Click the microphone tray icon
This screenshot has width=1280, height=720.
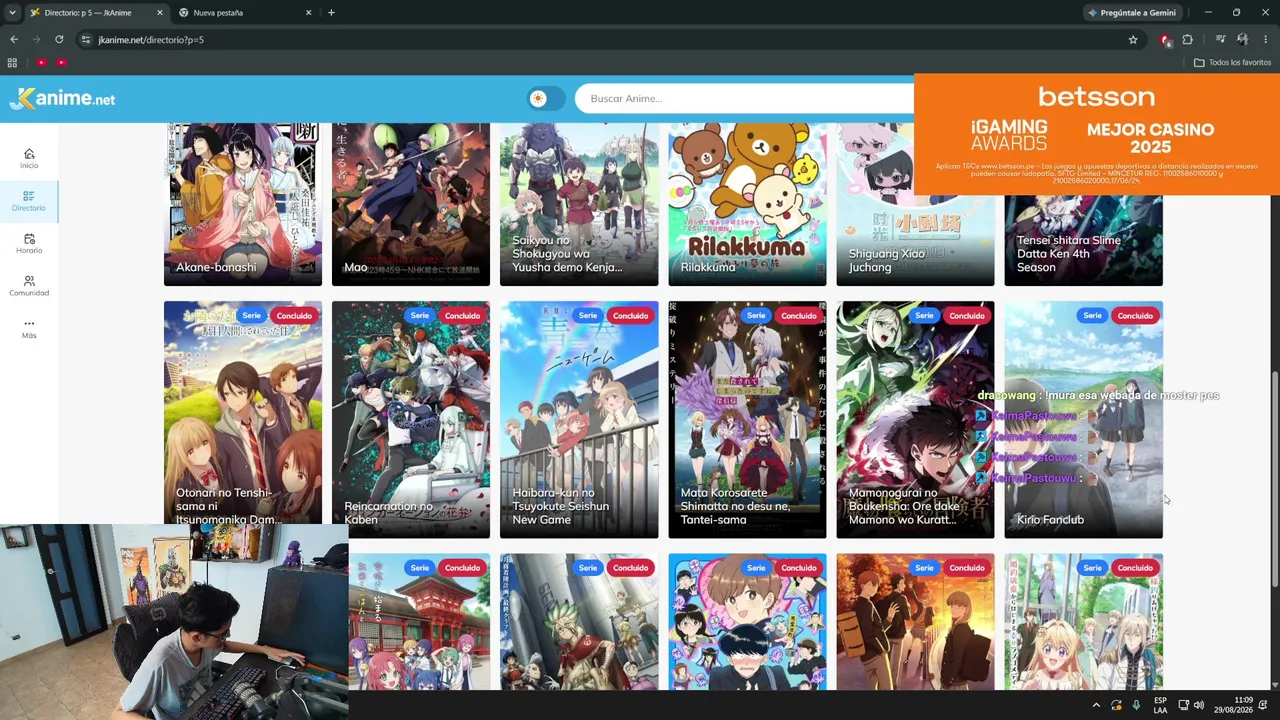point(1136,705)
